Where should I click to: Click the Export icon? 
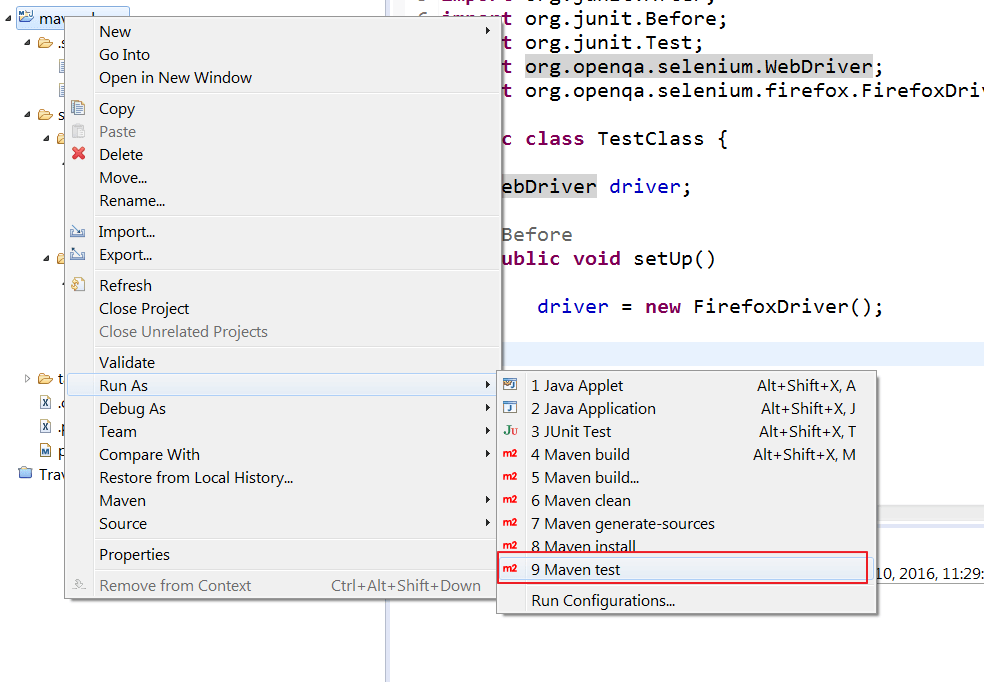point(78,254)
